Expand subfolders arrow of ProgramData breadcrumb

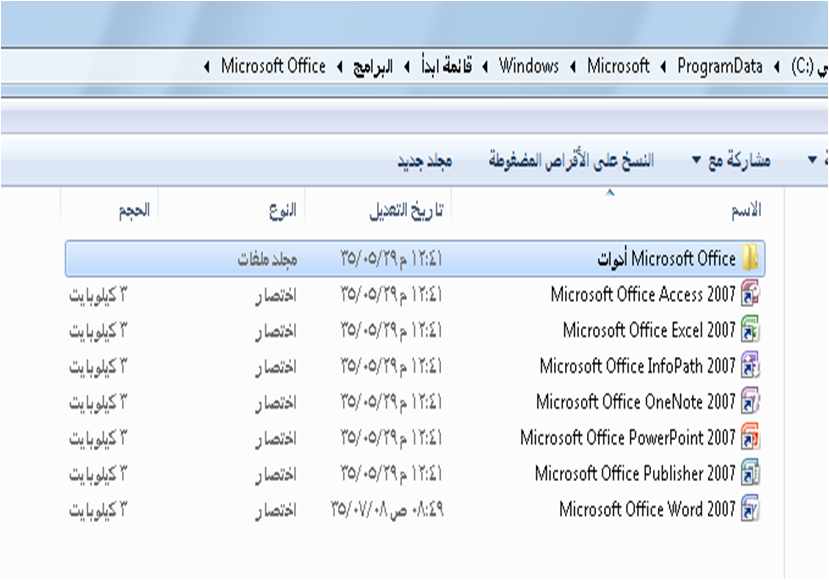[664, 67]
